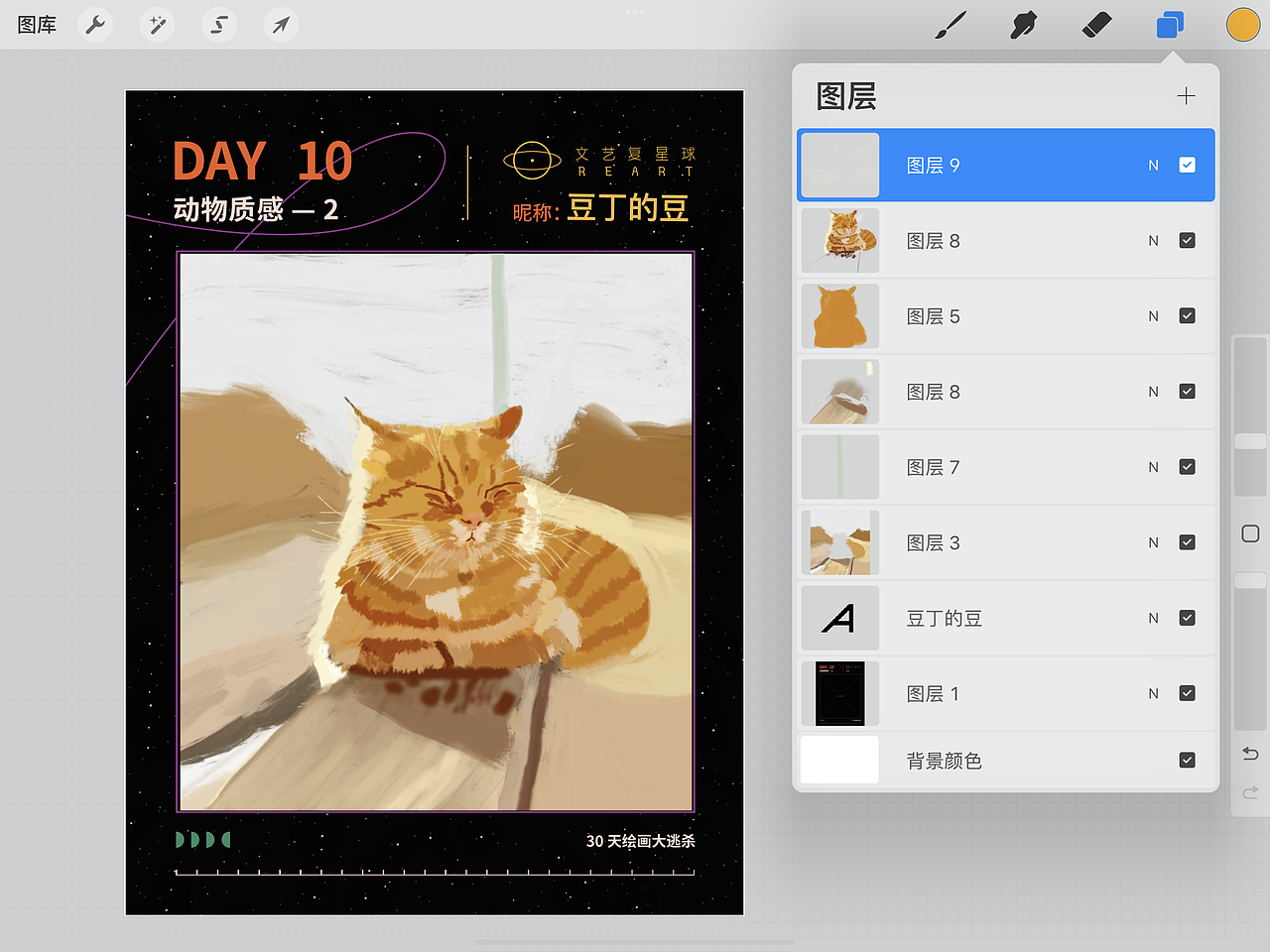Select layer name 图层 3

coord(933,542)
